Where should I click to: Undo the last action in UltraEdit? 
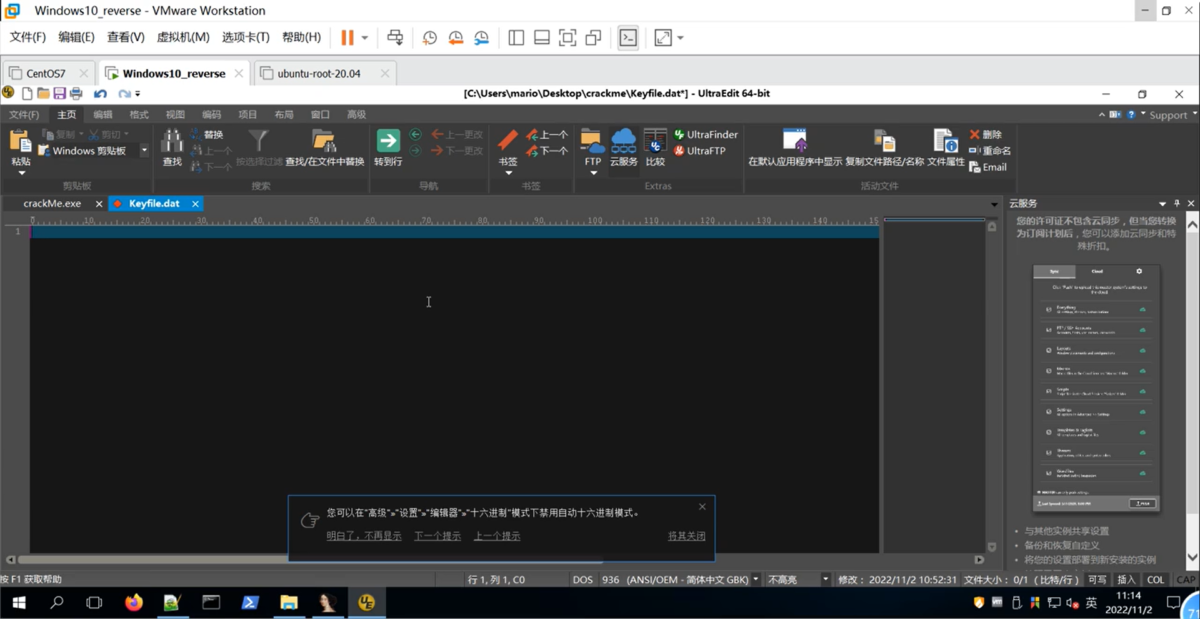pyautogui.click(x=100, y=93)
